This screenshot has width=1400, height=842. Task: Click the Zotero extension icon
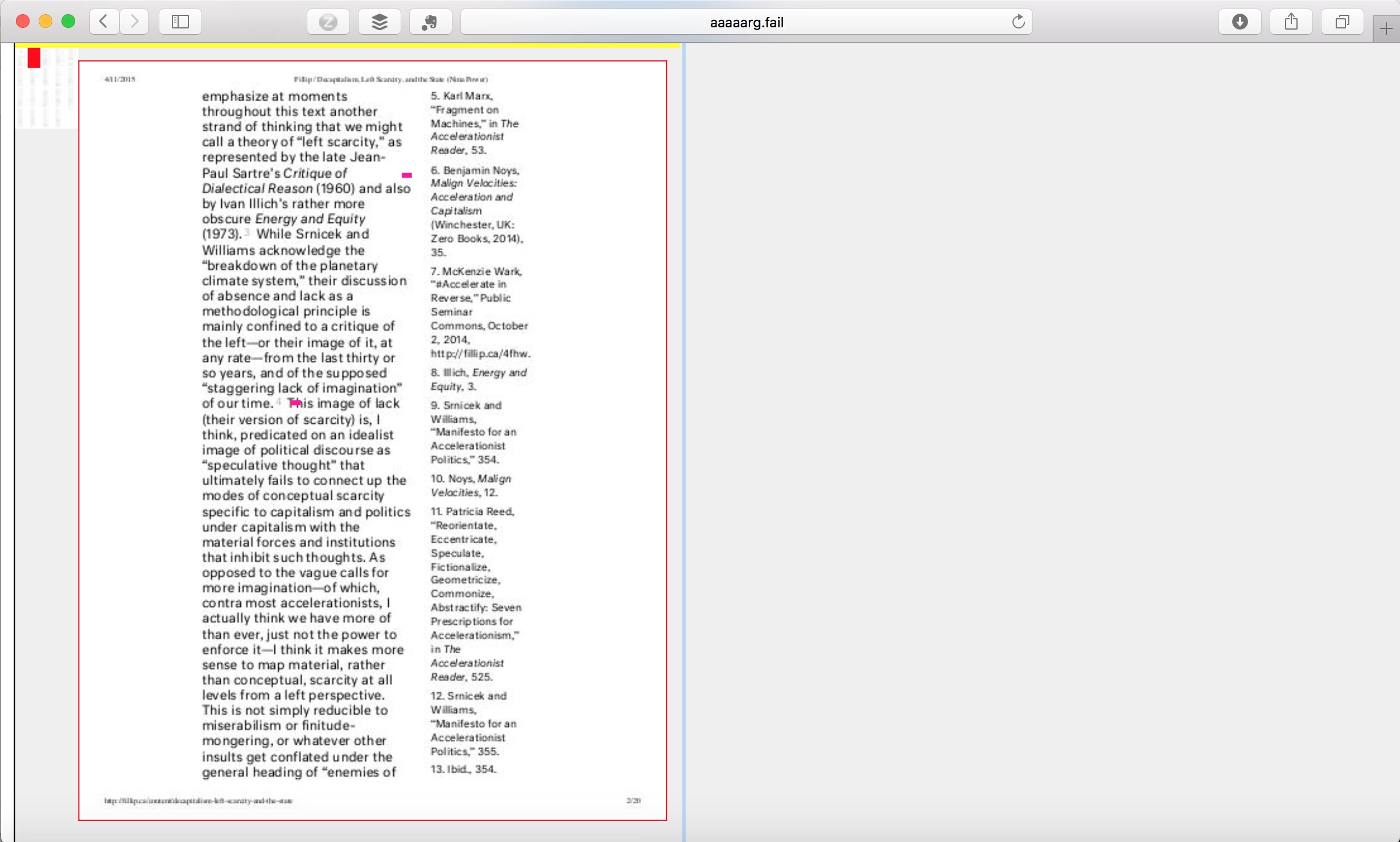328,22
